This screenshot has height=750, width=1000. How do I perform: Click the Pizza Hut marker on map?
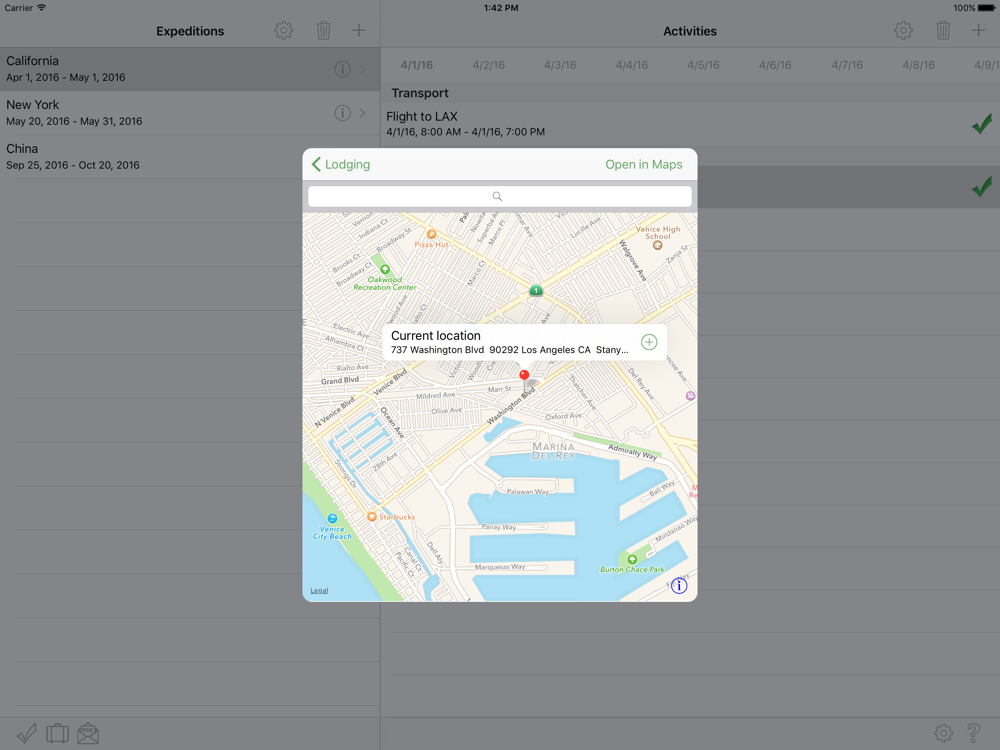432,234
